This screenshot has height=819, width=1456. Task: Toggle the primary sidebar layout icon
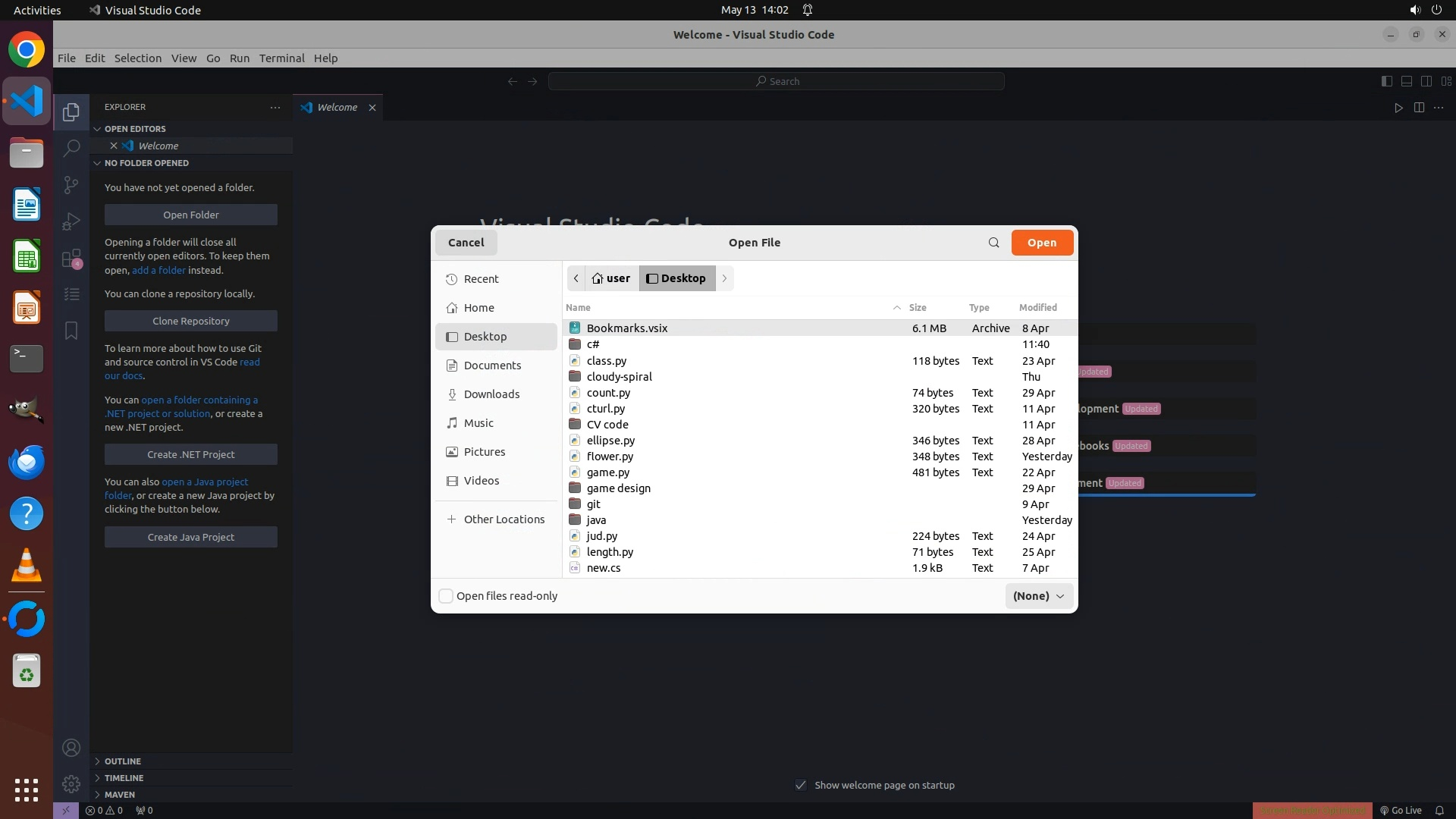tap(1386, 81)
